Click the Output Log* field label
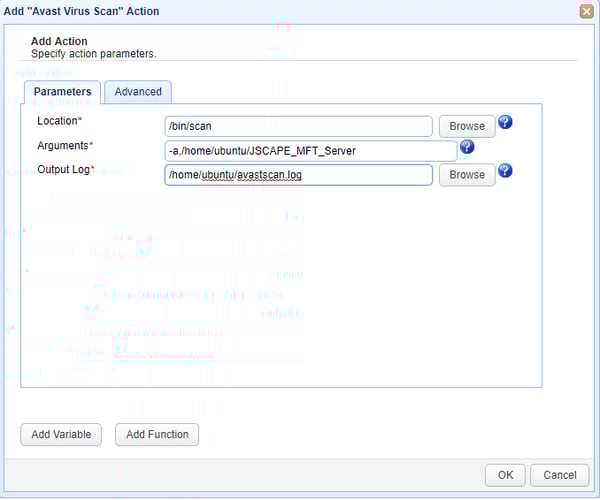The height and width of the screenshot is (500, 600). [66, 169]
